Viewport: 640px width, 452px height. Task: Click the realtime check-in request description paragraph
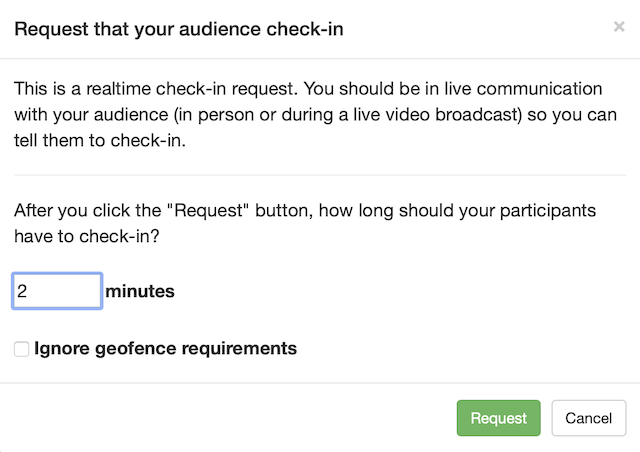[315, 114]
